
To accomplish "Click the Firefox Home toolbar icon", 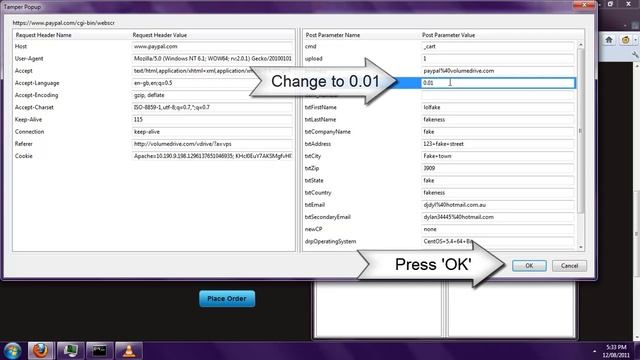I will [609, 40].
